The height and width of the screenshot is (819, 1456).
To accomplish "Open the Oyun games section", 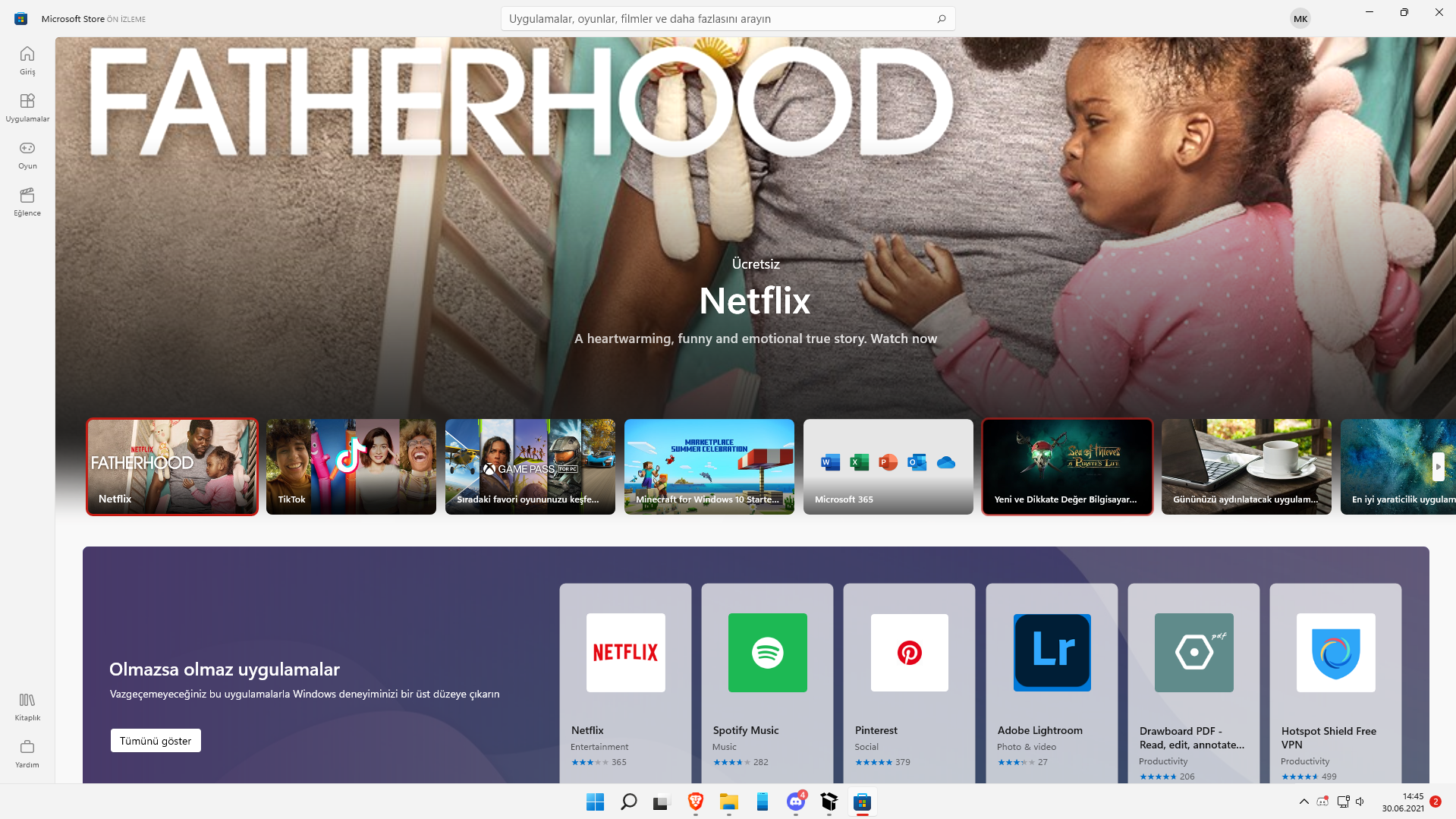I will point(27,155).
